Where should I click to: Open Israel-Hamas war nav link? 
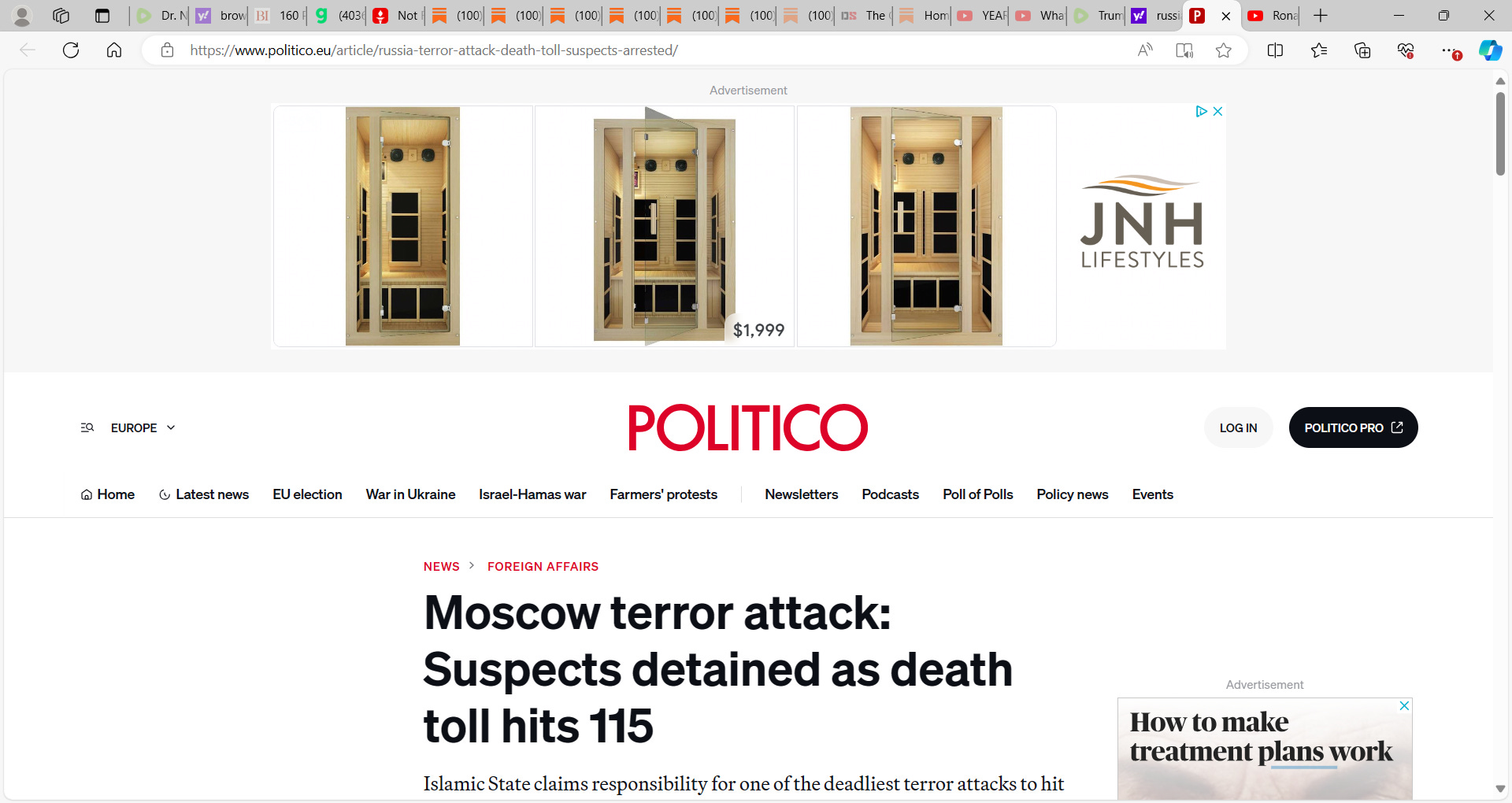coord(532,494)
